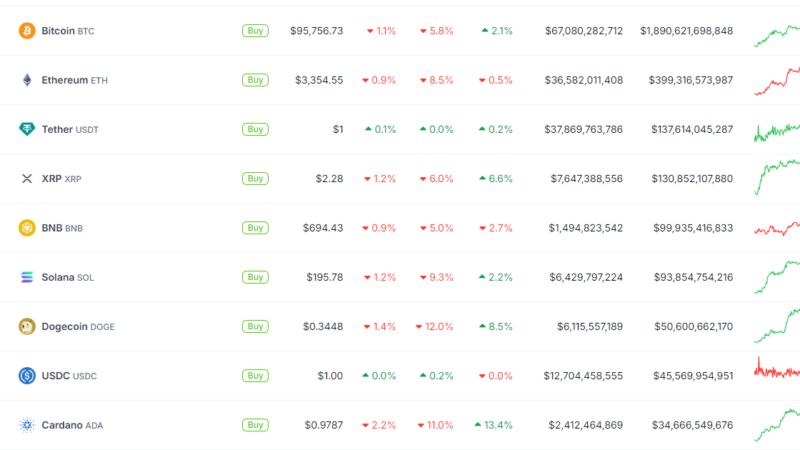Open the Cardano sparkline chart

pos(777,424)
